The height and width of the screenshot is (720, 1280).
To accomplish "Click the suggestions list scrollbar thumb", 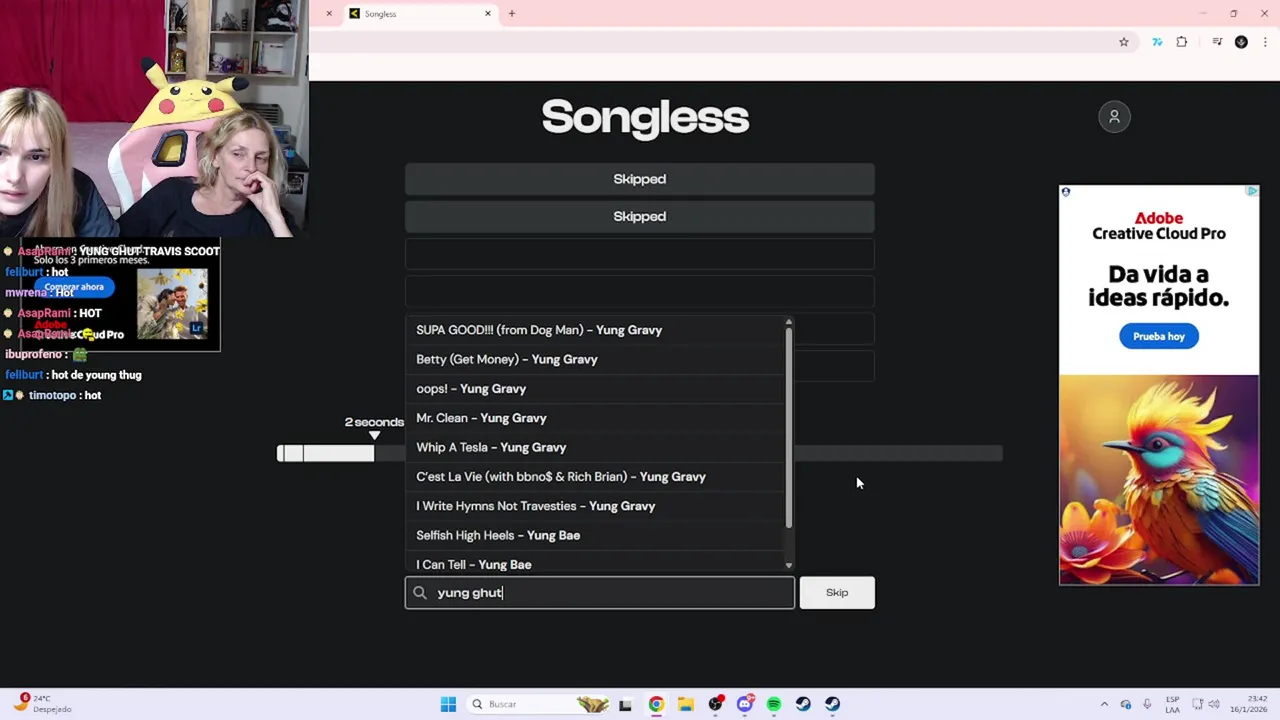I will 789,428.
